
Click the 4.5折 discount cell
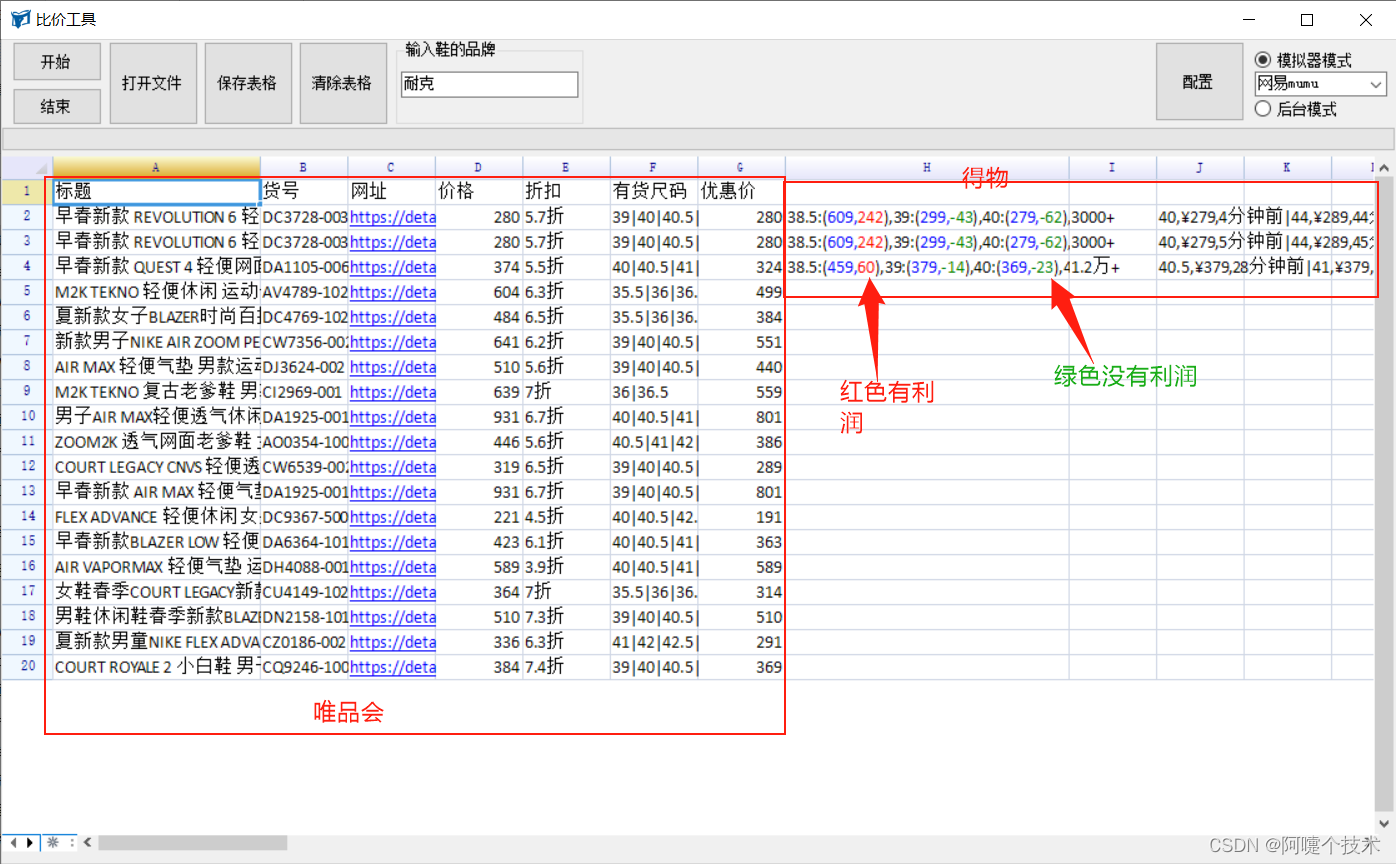566,517
